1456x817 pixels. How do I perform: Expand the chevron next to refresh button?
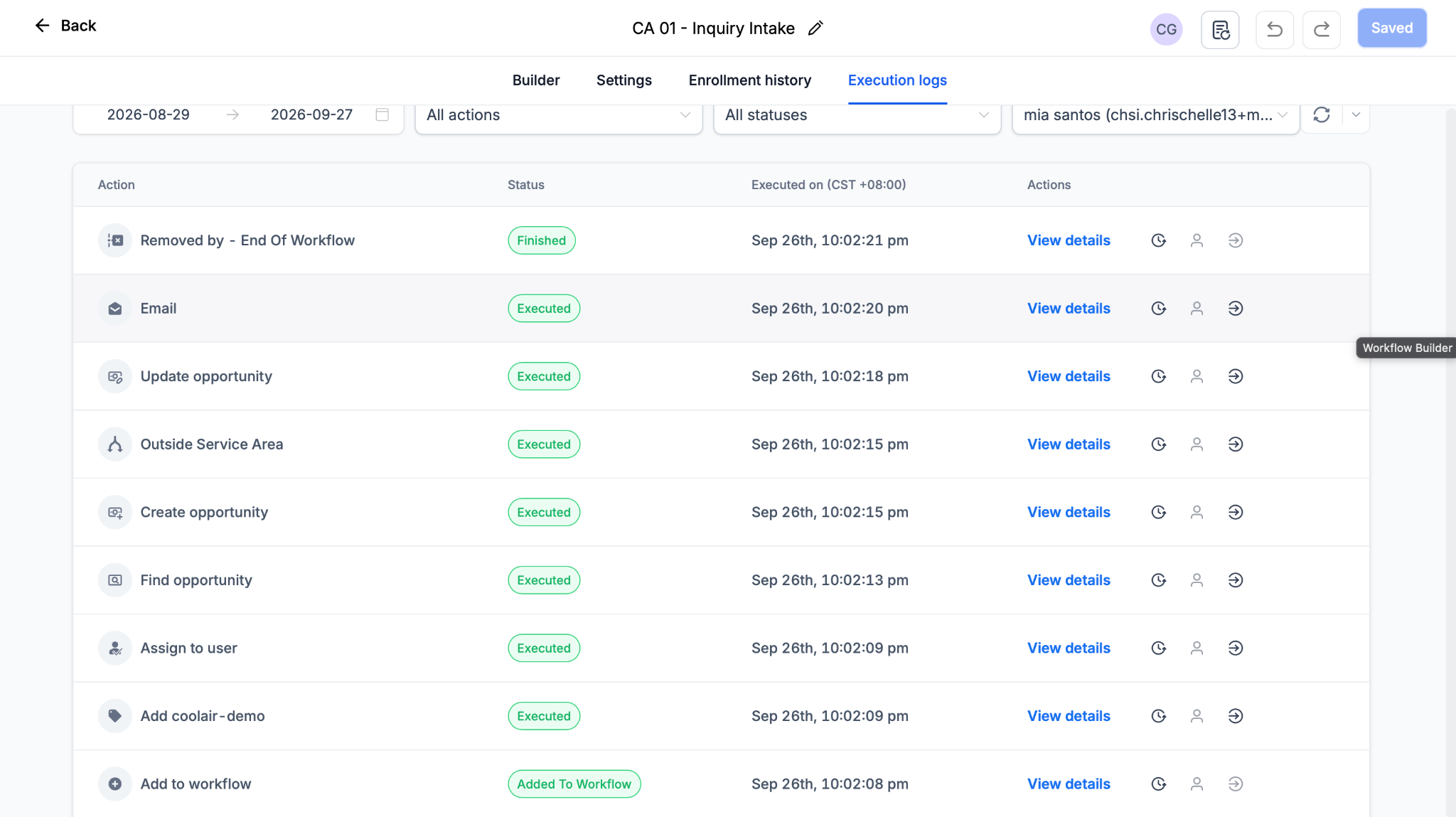(x=1356, y=114)
